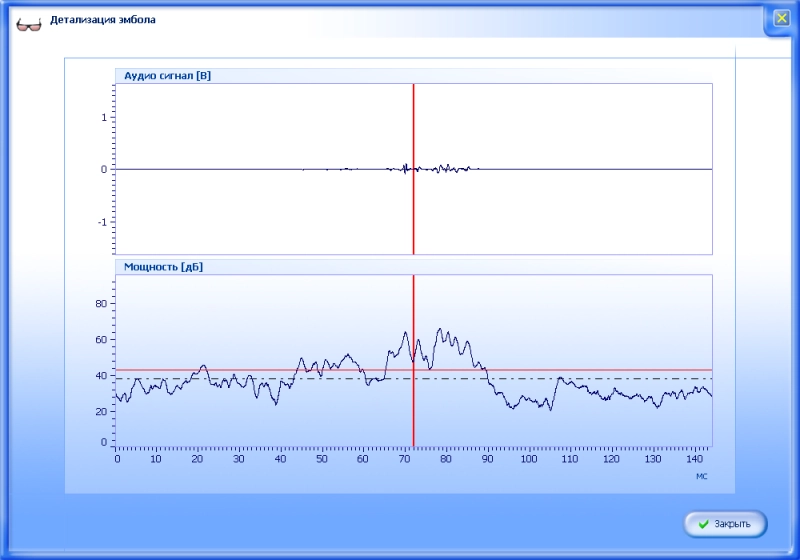Close the window using the X button
The image size is (800, 560).
pyautogui.click(x=781, y=18)
